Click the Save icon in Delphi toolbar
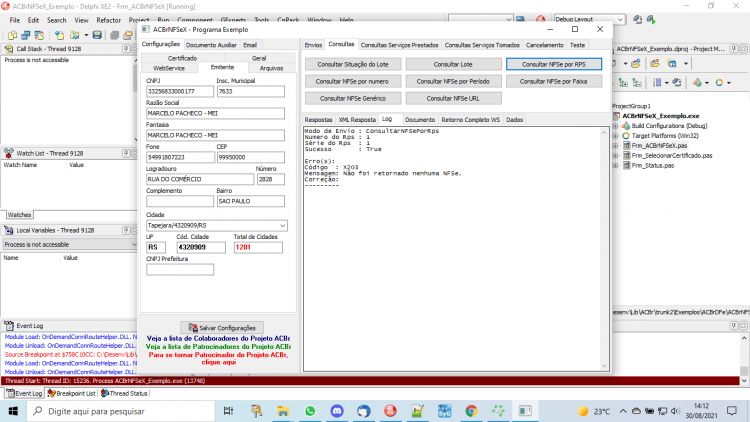This screenshot has width=750, height=422. [x=97, y=35]
